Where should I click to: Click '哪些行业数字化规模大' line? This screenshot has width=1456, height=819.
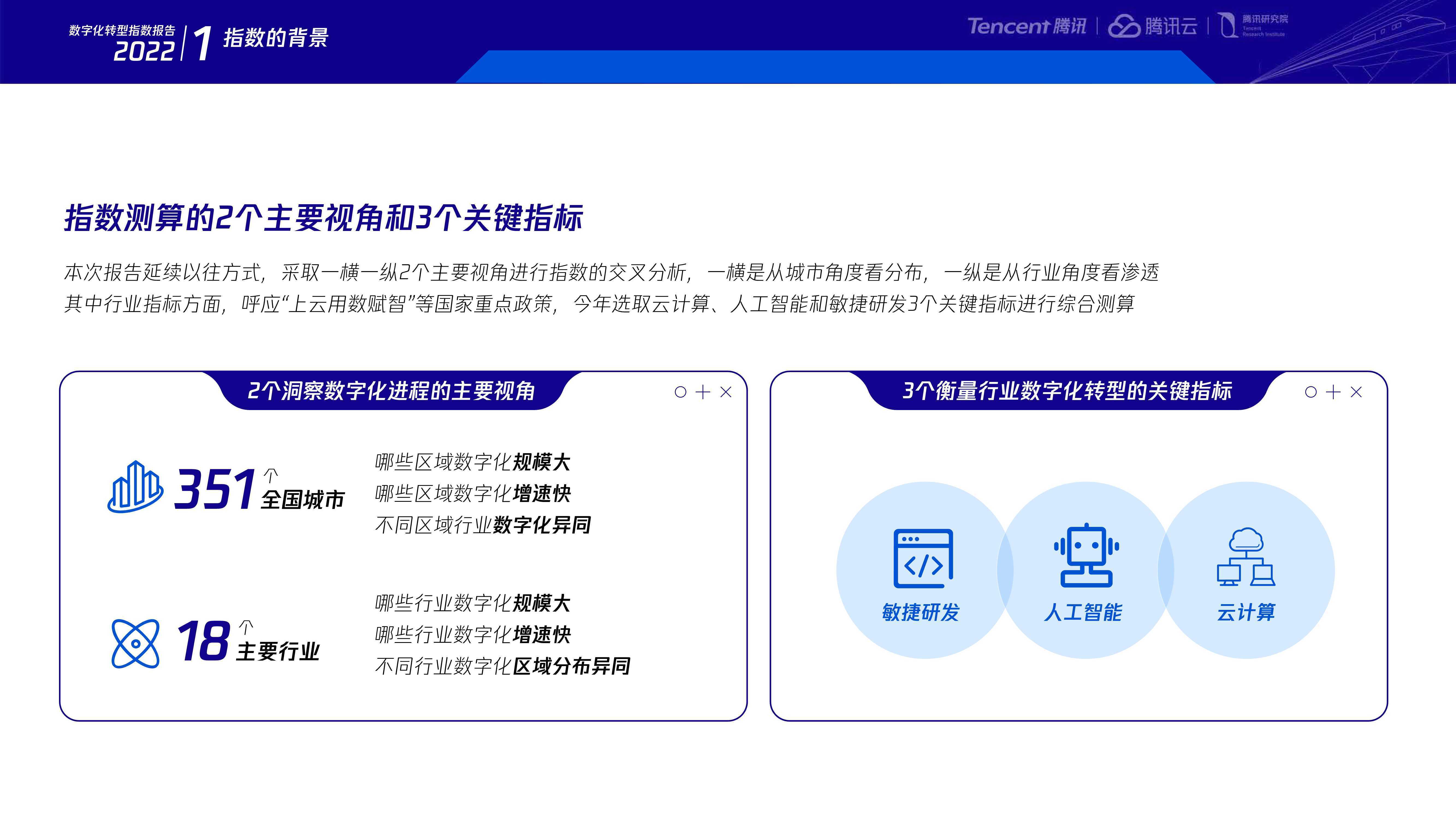click(473, 604)
